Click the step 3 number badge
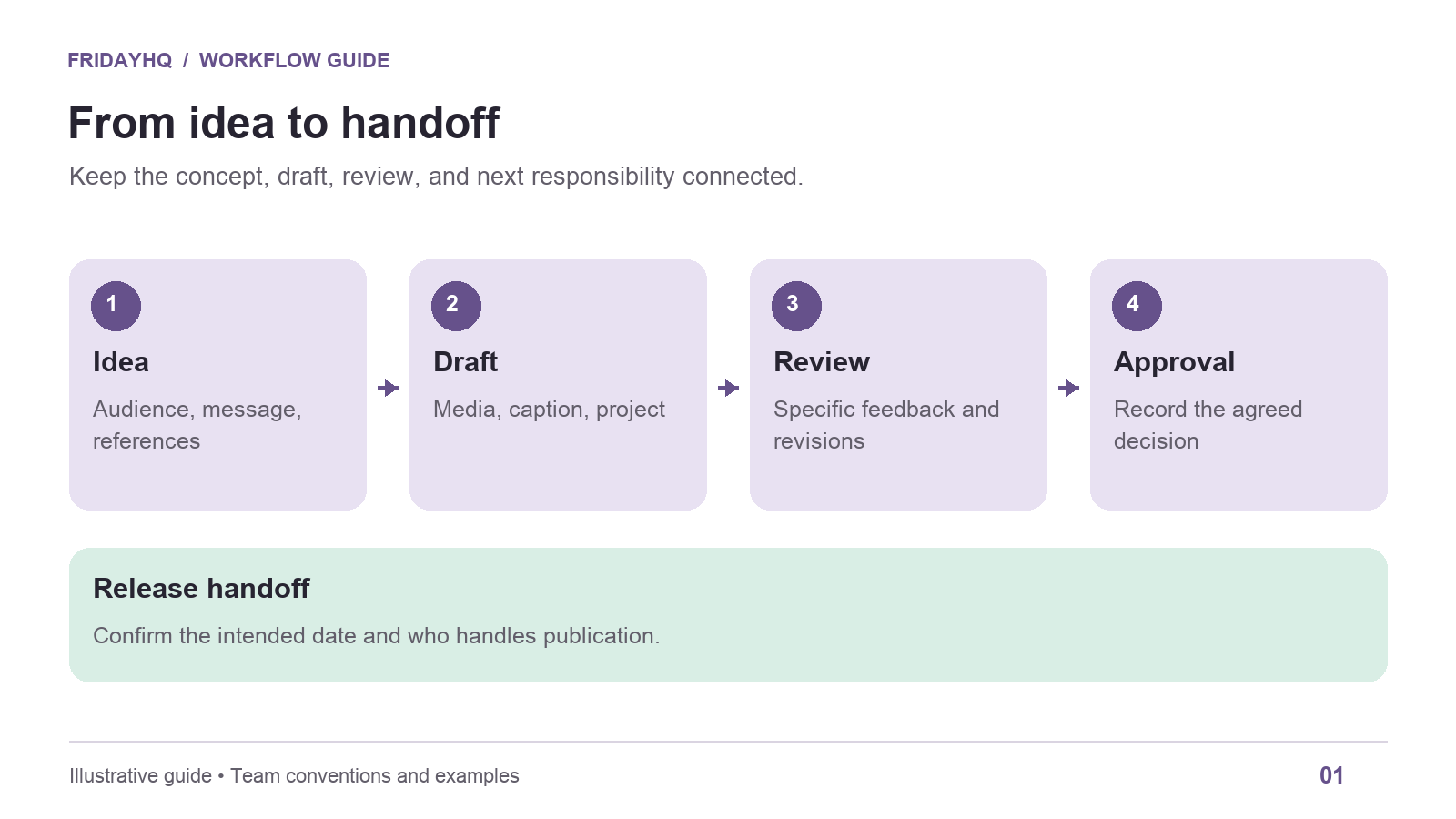Viewport: 1456px width, 819px height. point(796,306)
